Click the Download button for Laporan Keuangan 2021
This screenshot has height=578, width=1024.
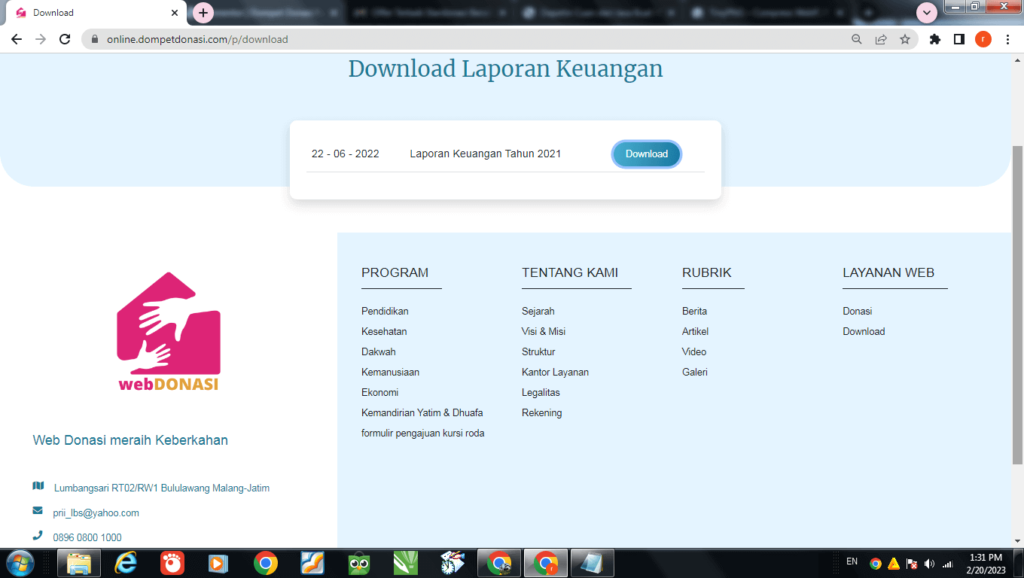pos(646,154)
